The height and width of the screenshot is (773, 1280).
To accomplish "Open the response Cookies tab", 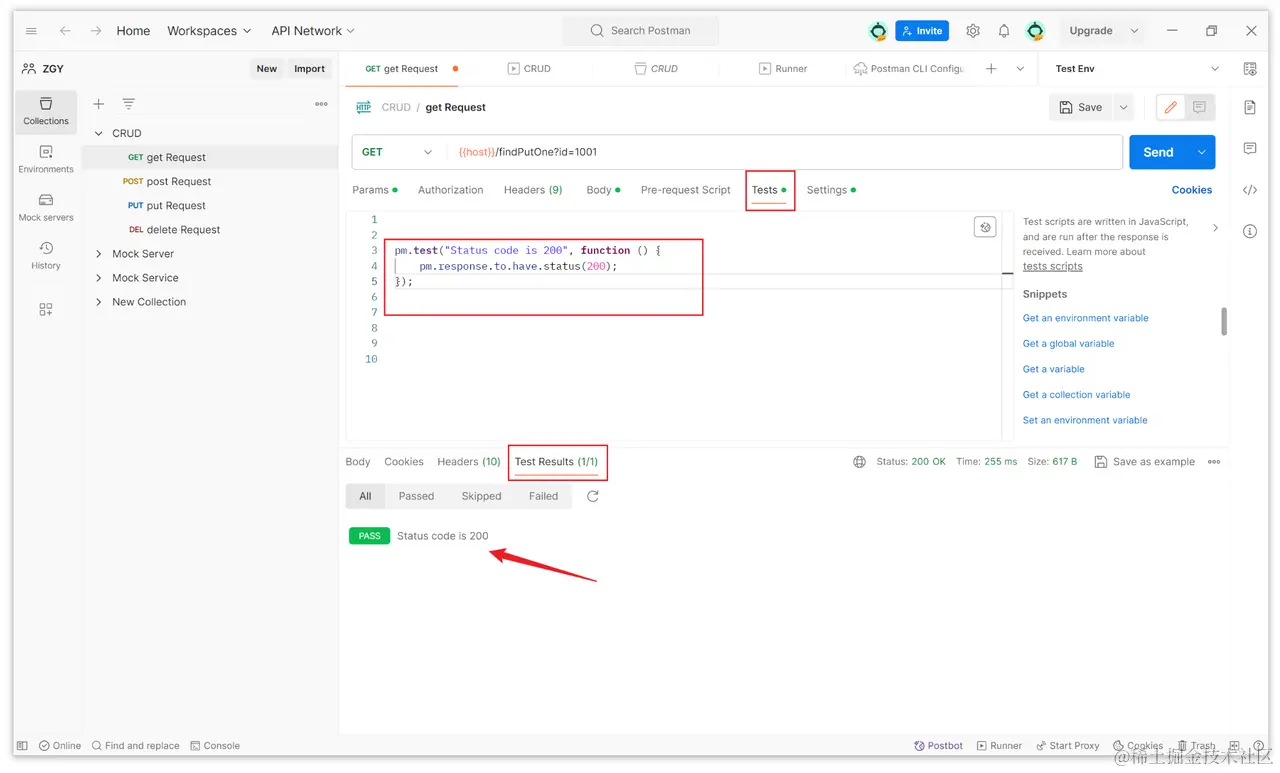I will pos(404,462).
